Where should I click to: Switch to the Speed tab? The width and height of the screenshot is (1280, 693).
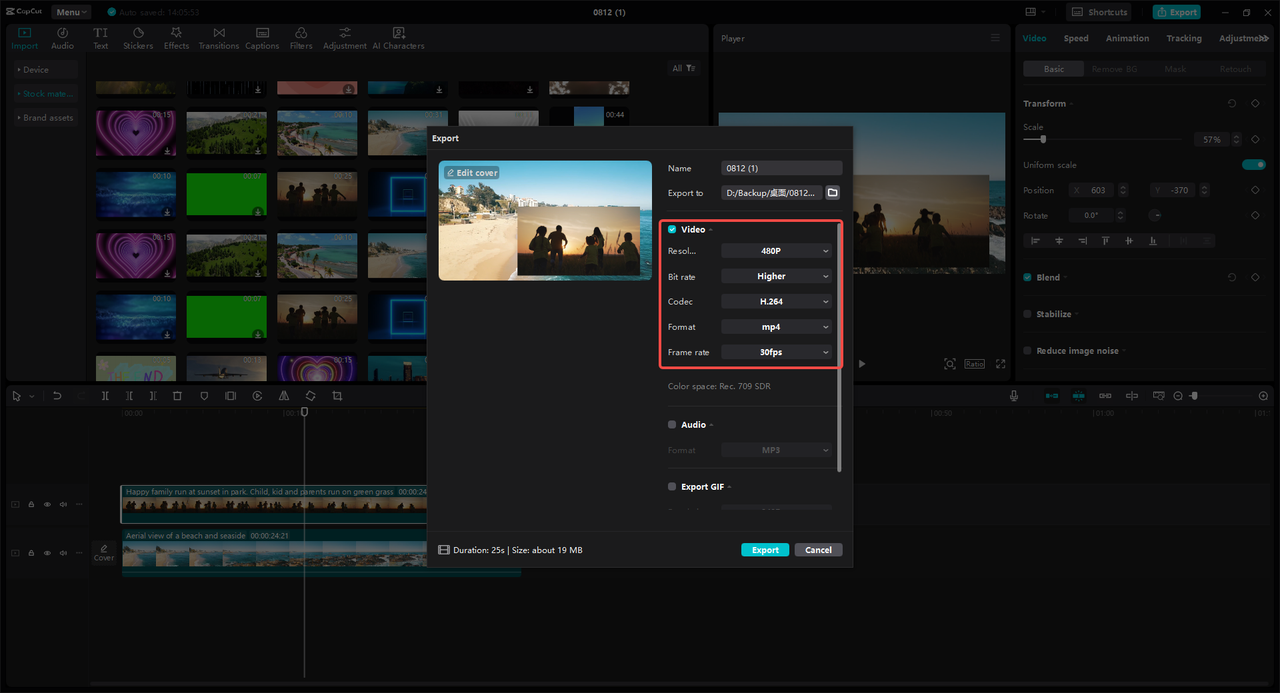(1076, 38)
